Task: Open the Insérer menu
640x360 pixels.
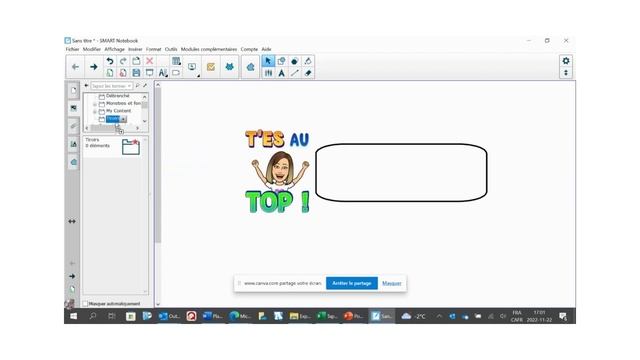Action: click(x=135, y=49)
